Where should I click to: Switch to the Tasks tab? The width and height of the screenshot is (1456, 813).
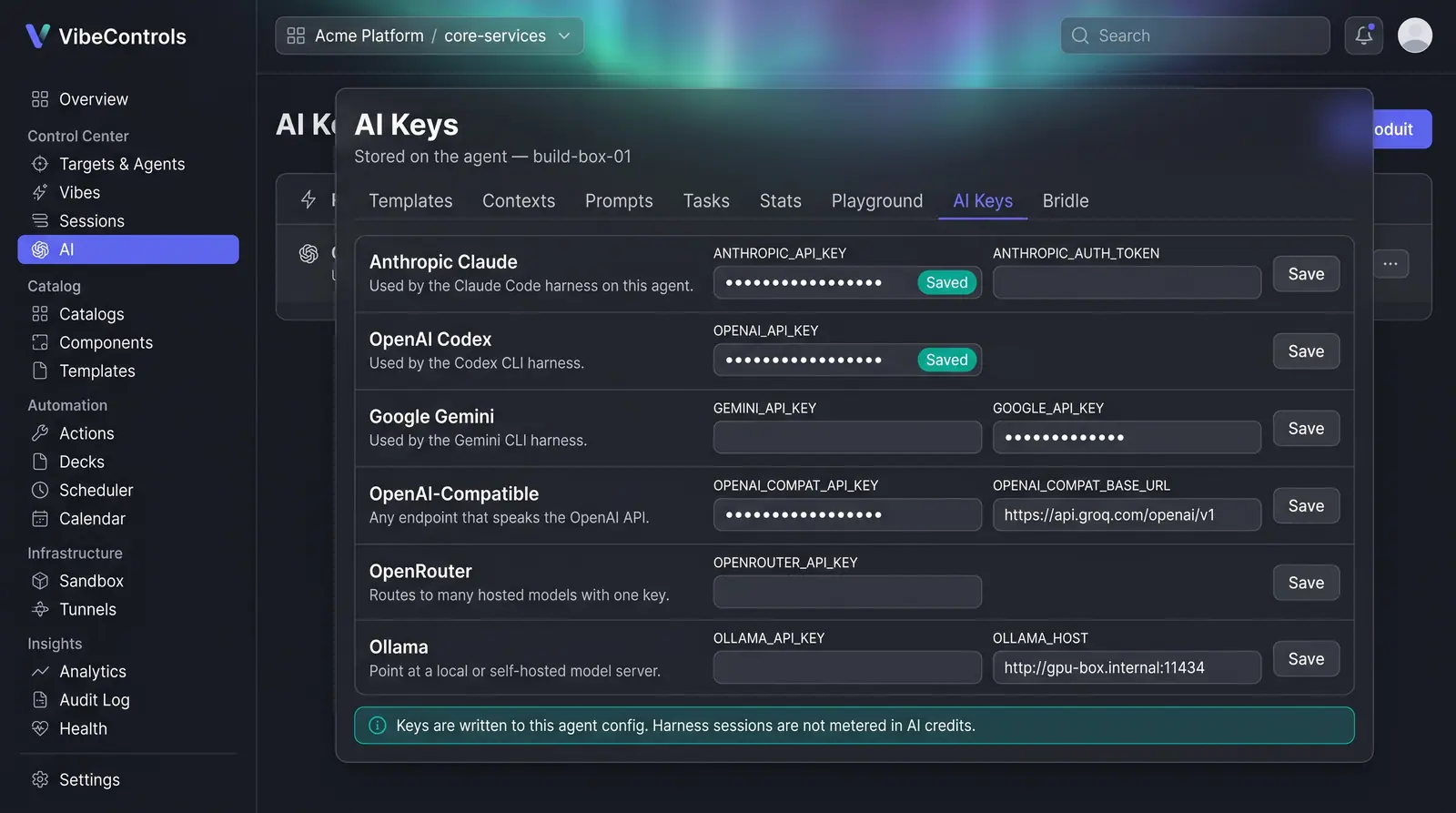coord(706,201)
